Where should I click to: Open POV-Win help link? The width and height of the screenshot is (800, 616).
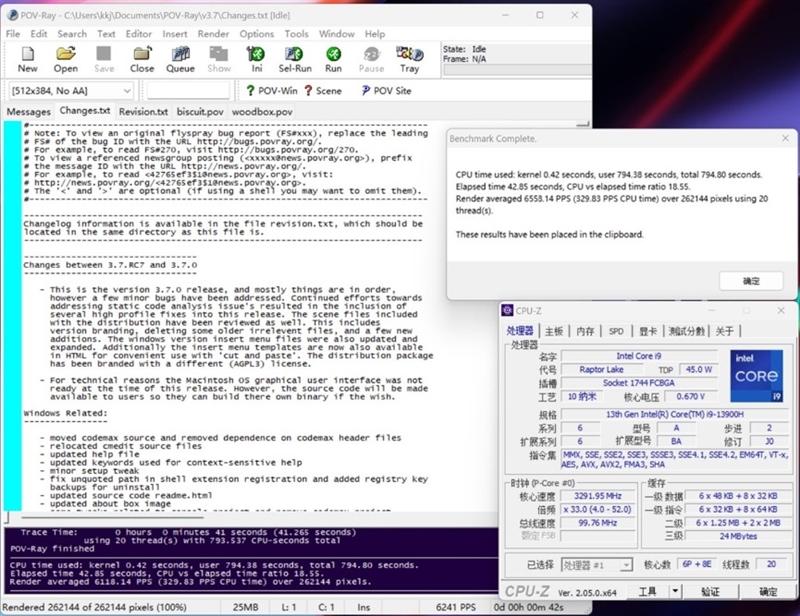(x=271, y=91)
